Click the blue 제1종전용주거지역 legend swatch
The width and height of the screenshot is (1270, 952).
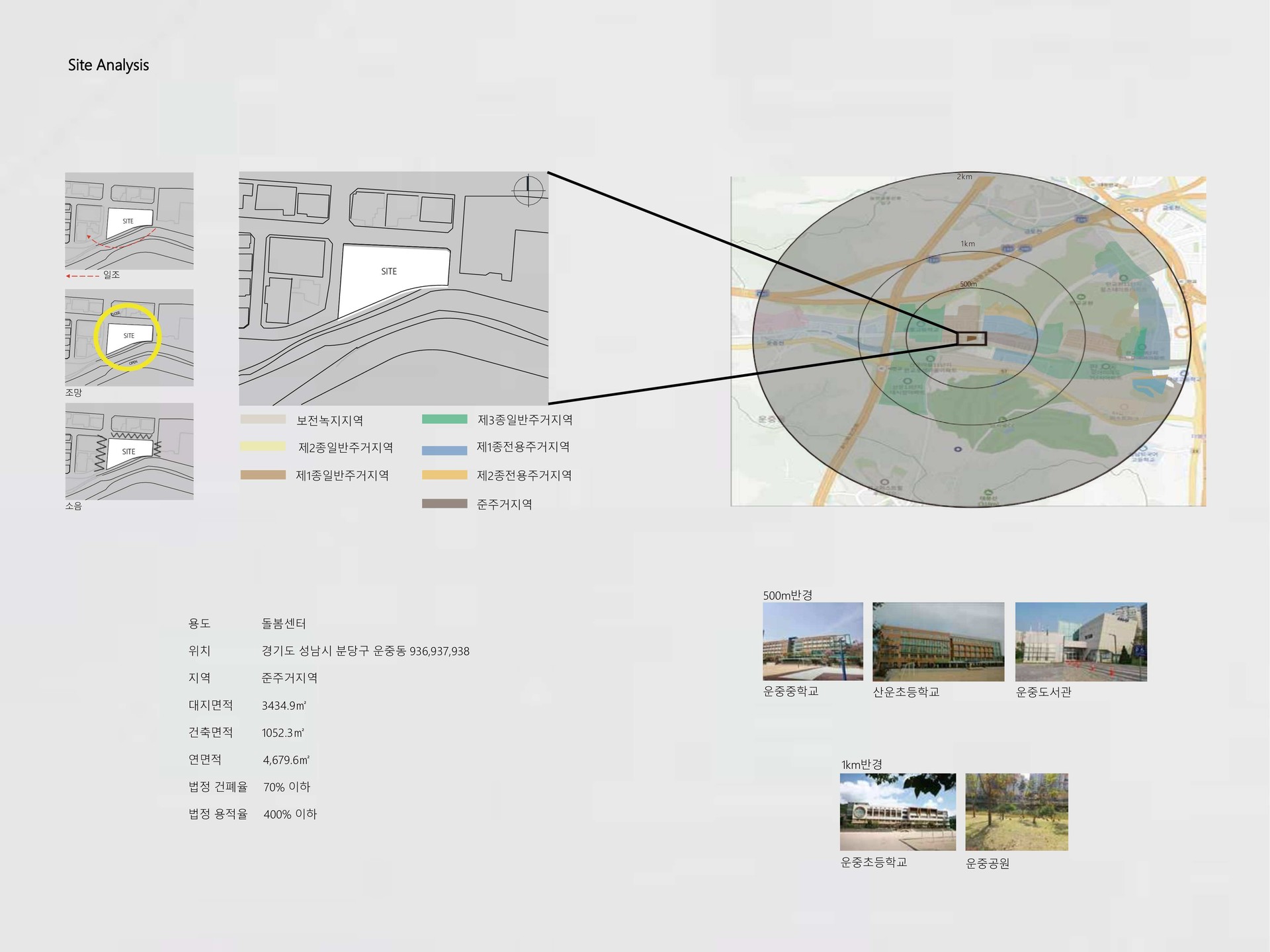pyautogui.click(x=444, y=450)
